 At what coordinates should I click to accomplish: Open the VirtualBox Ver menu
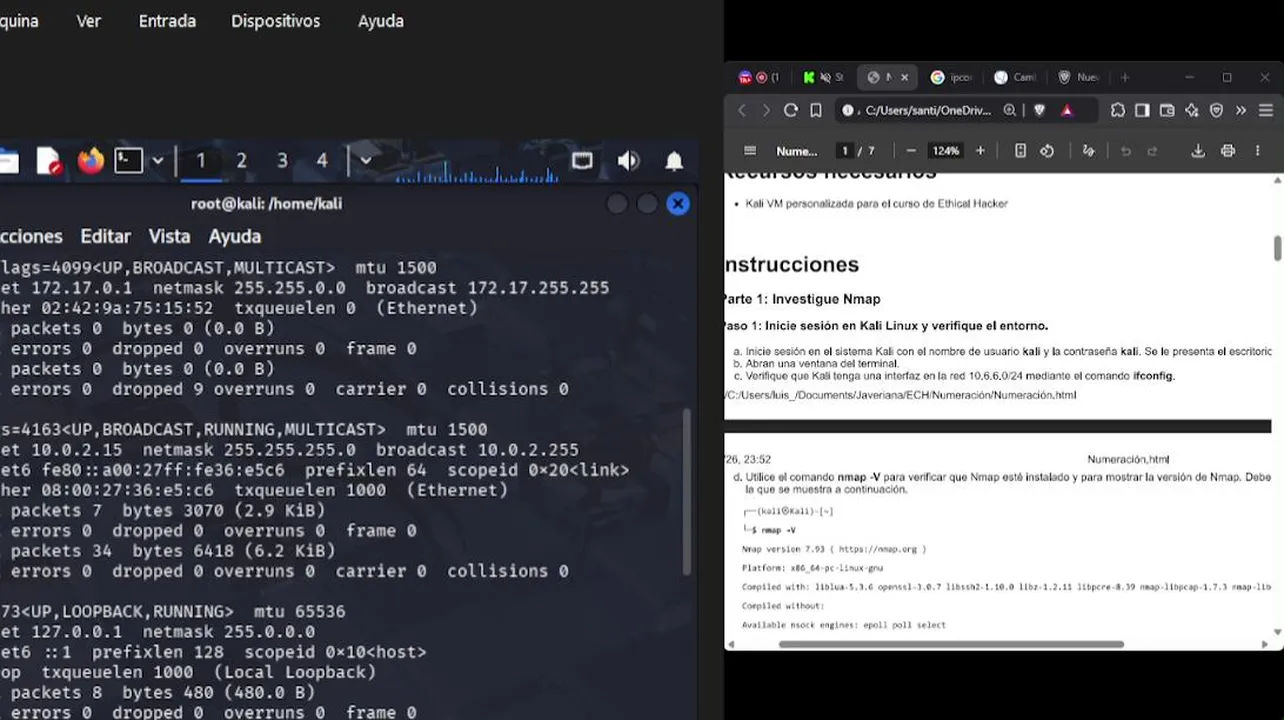pyautogui.click(x=88, y=21)
